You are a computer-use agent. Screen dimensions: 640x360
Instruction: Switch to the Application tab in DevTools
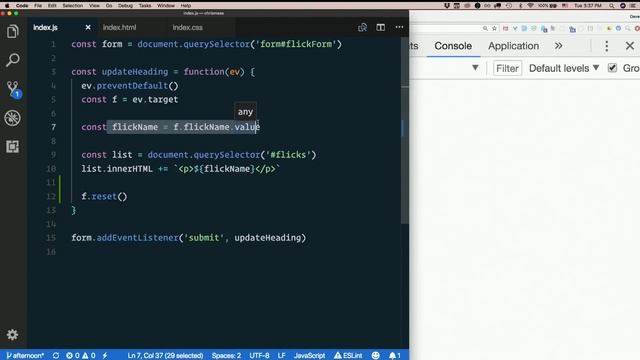513,46
